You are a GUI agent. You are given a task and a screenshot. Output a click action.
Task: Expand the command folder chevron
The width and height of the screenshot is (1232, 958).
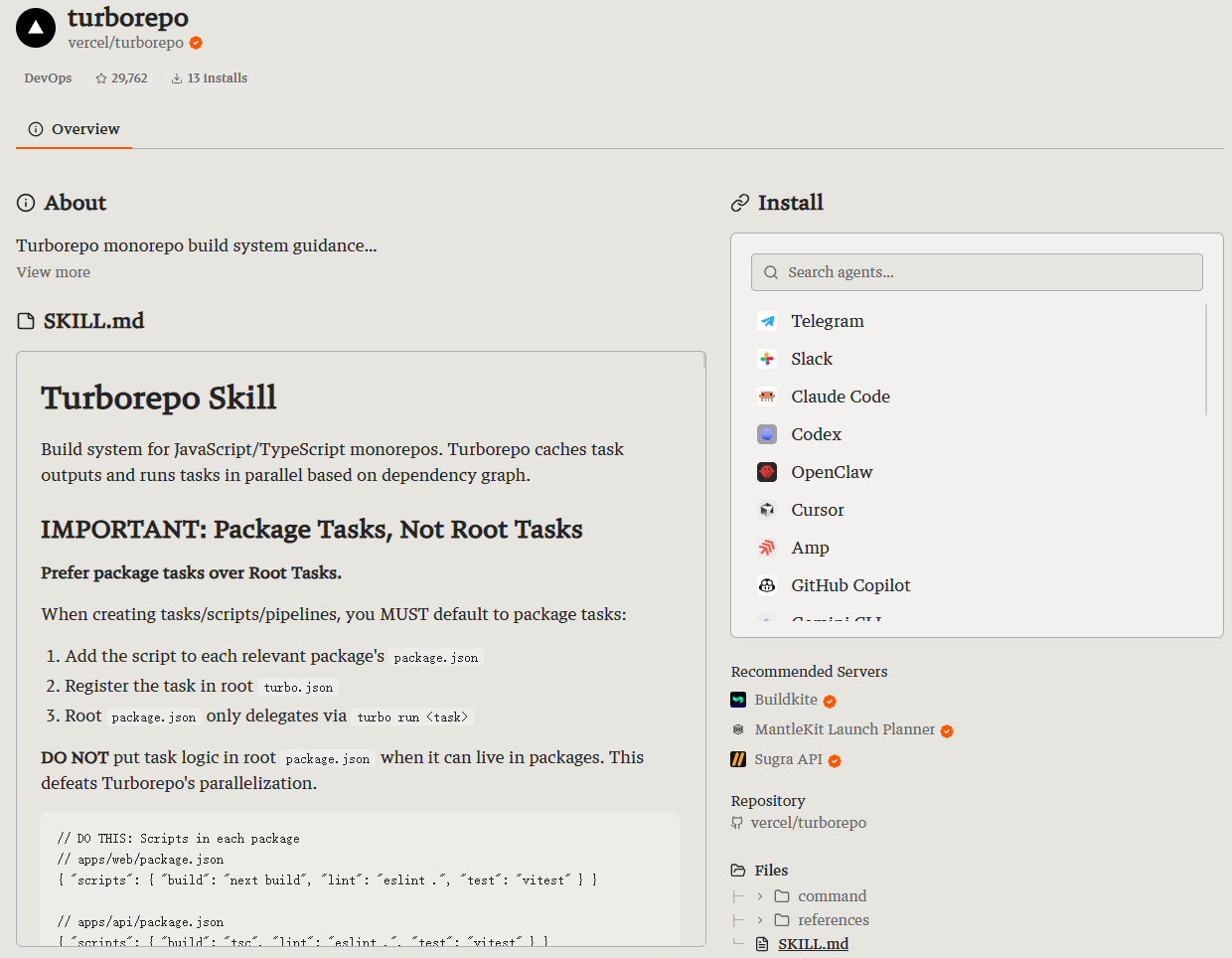760,896
